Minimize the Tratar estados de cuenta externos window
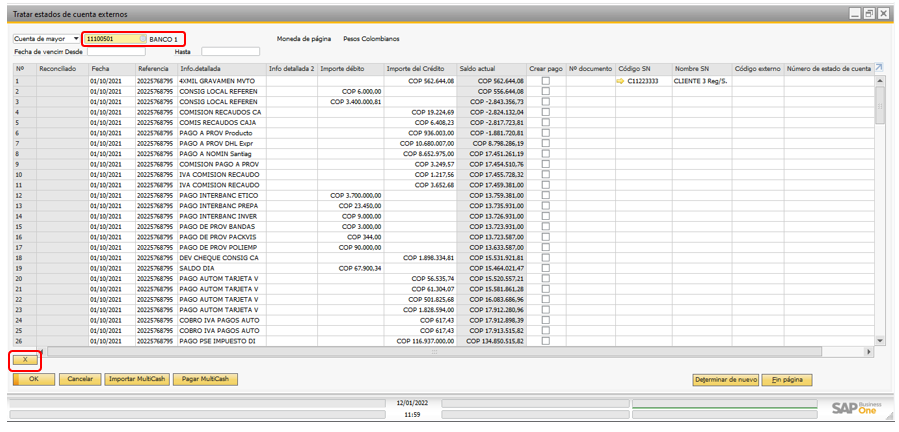The image size is (899, 432). point(853,12)
